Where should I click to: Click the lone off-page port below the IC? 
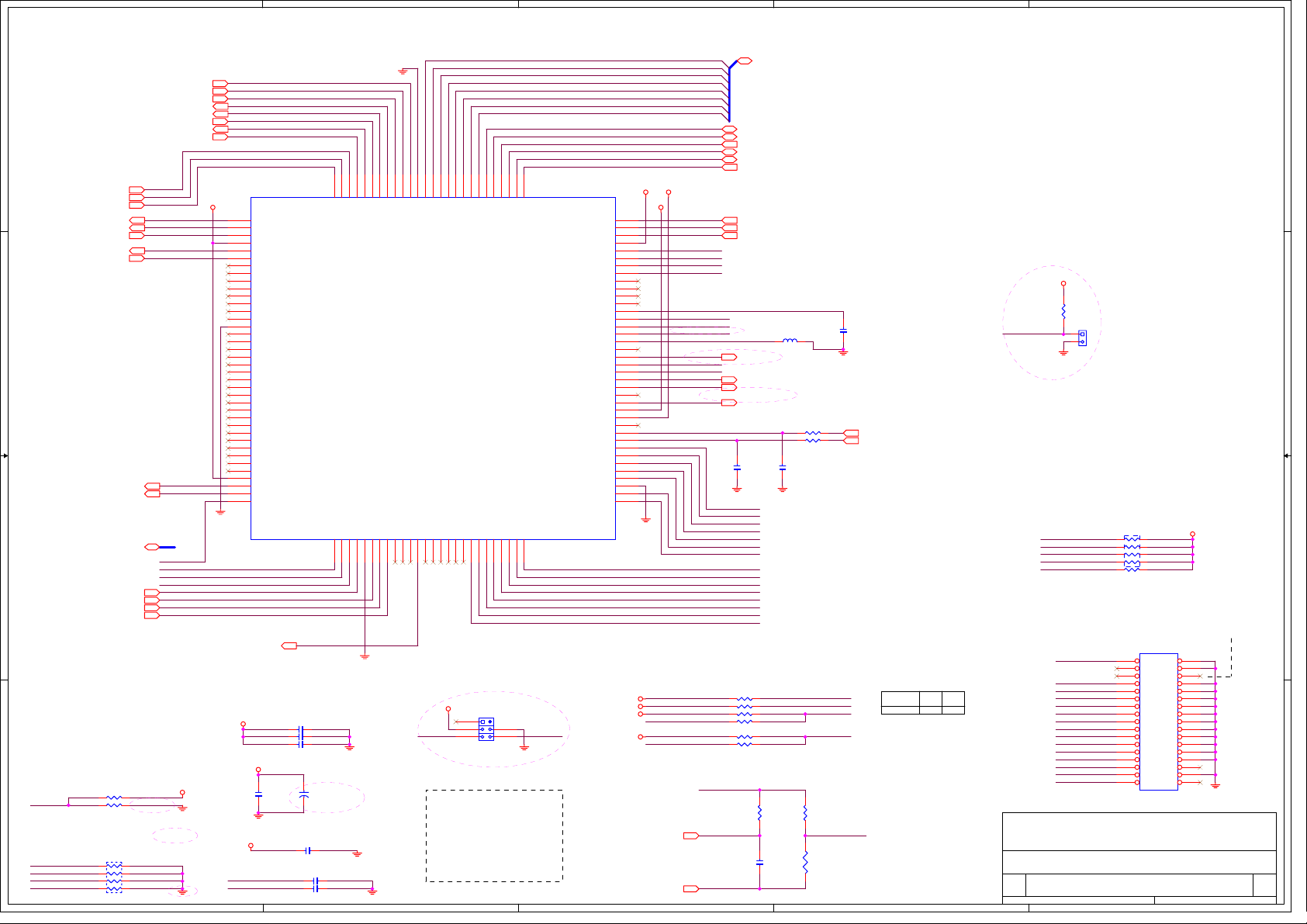coord(289,645)
